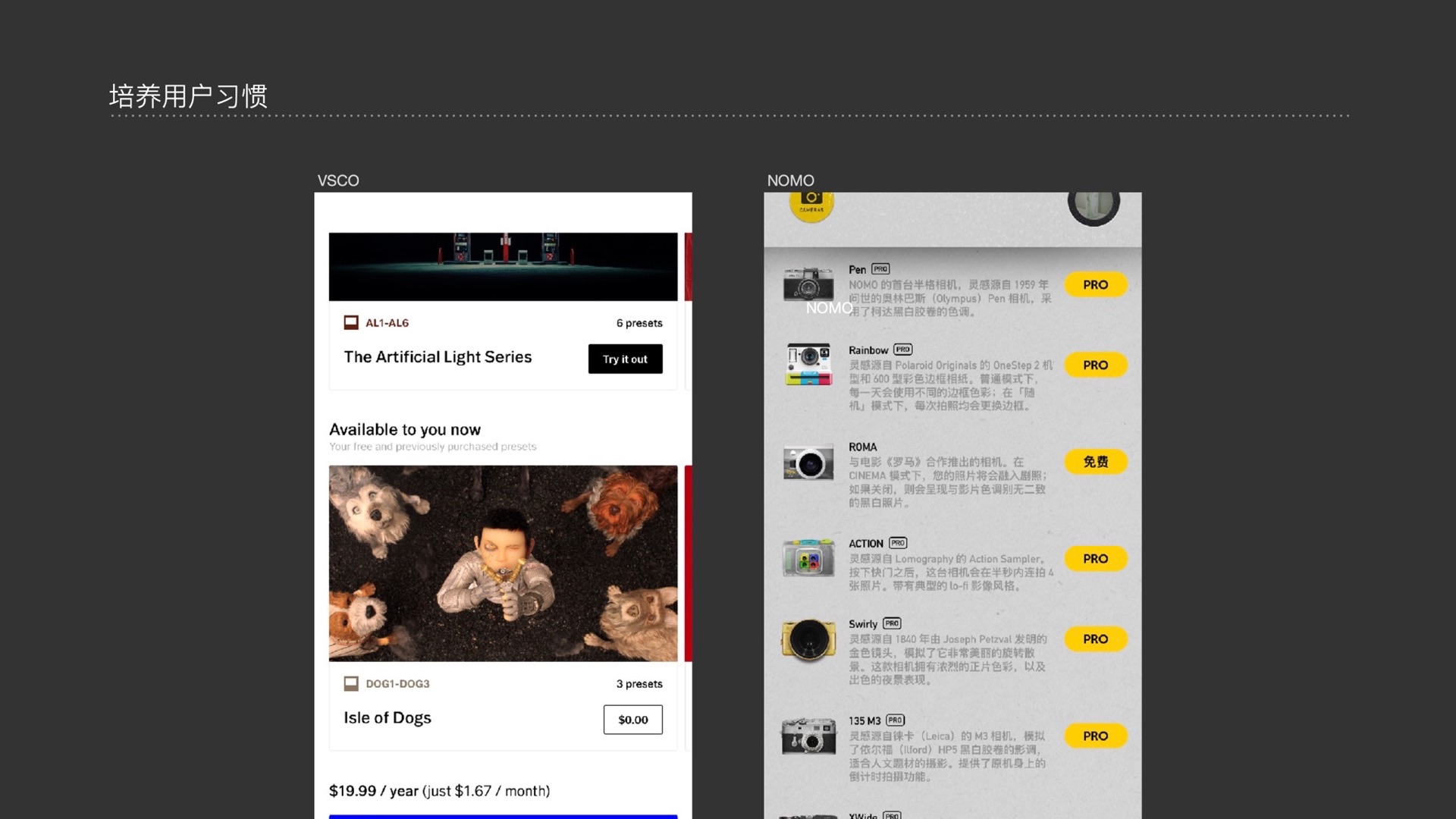This screenshot has width=1456, height=819.
Task: Open the Isle of Dogs preview image
Action: coord(503,563)
